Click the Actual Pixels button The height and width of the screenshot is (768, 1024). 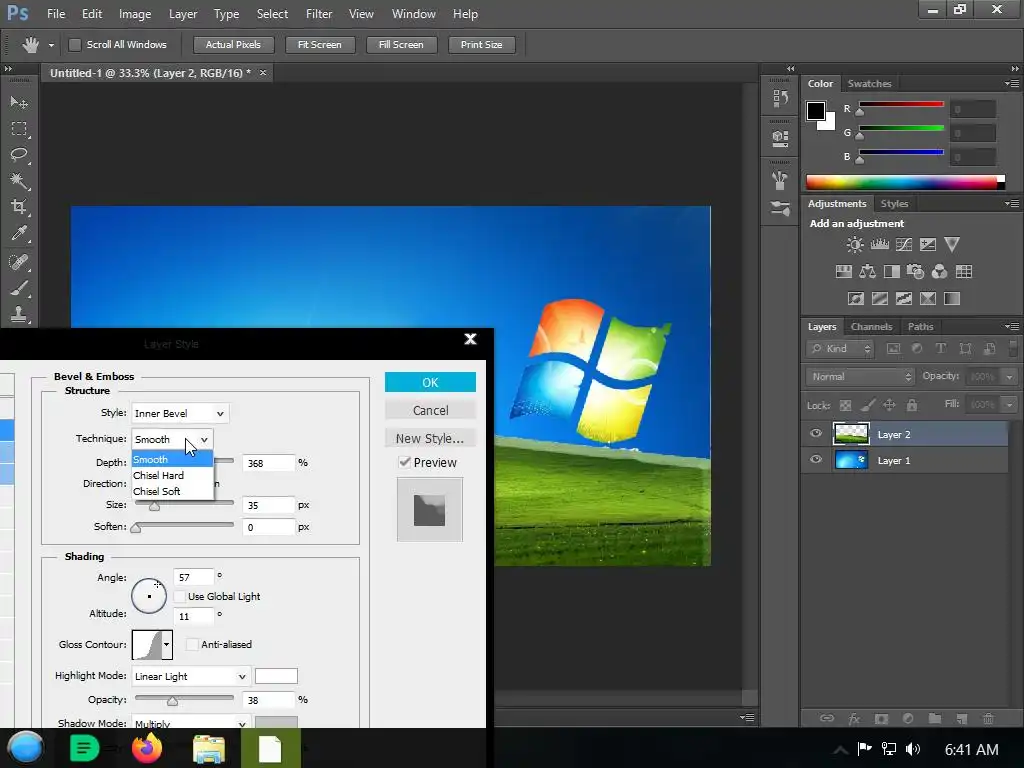click(x=233, y=45)
